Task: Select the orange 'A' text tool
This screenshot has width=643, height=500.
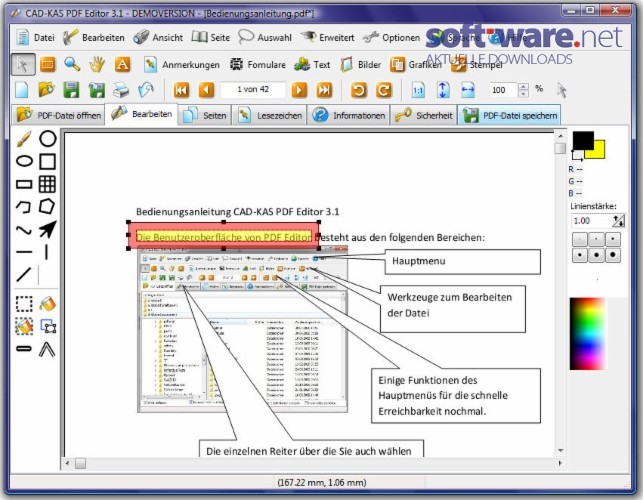Action: point(122,64)
